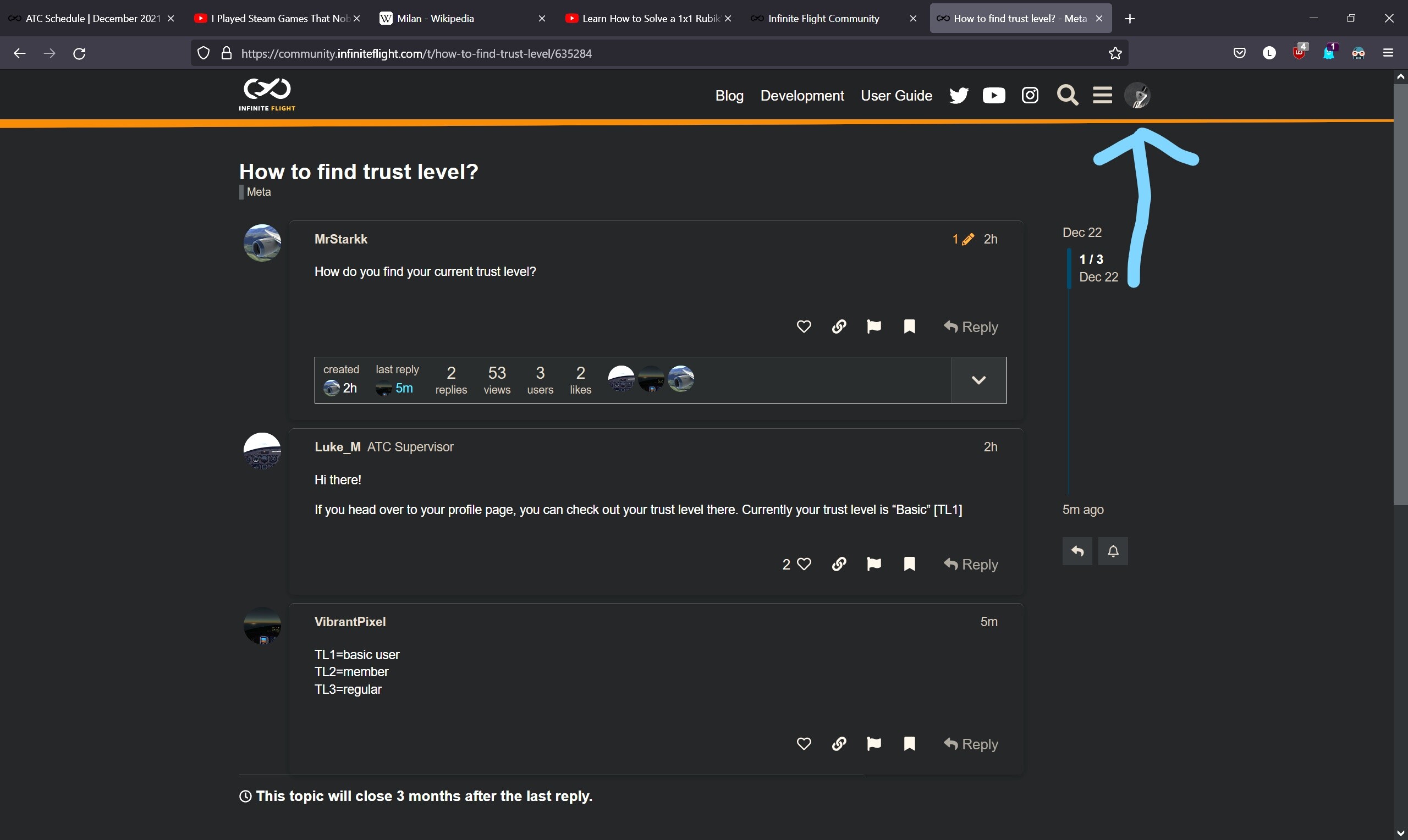The width and height of the screenshot is (1408, 840).
Task: Open the YouTube icon in site header
Action: click(994, 96)
